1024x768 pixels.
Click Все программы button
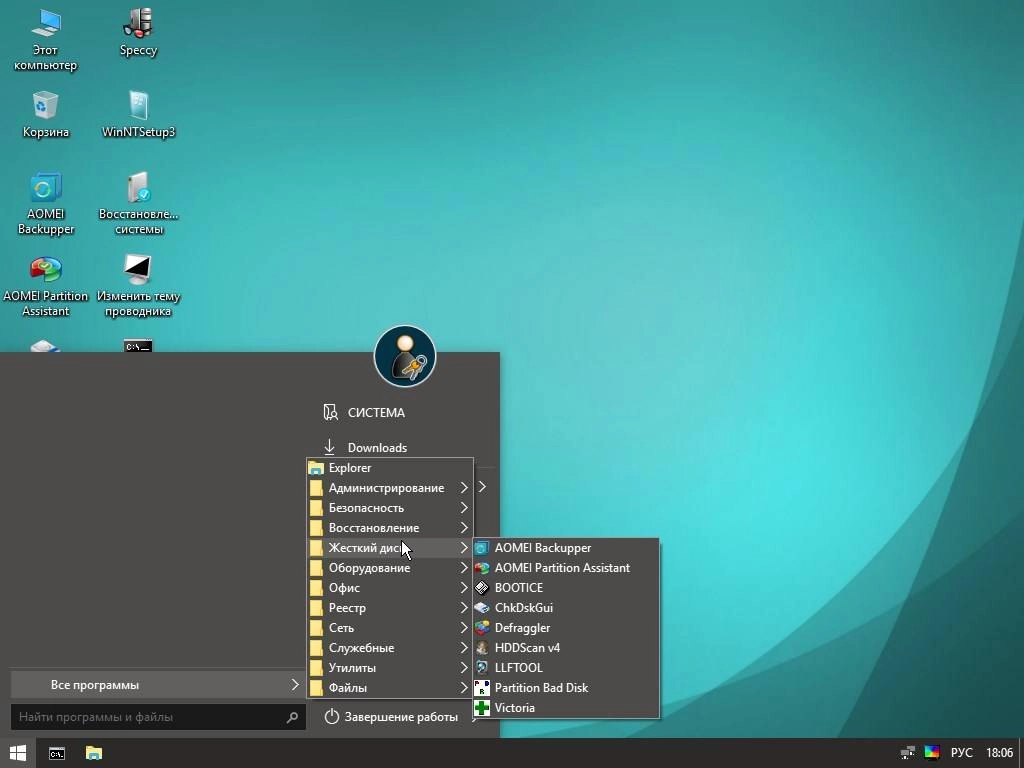(158, 685)
